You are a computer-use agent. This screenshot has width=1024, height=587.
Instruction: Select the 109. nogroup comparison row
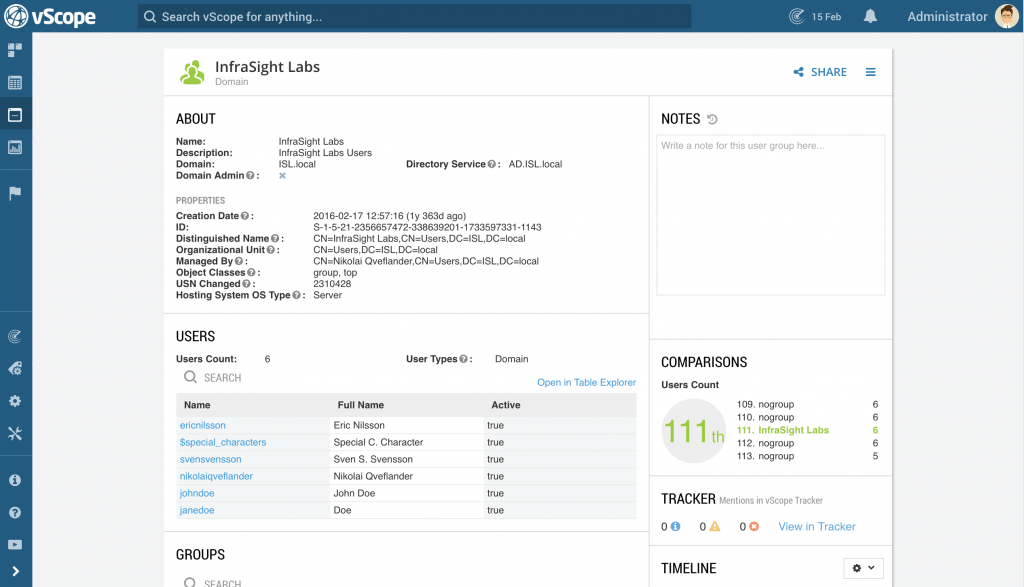[807, 404]
